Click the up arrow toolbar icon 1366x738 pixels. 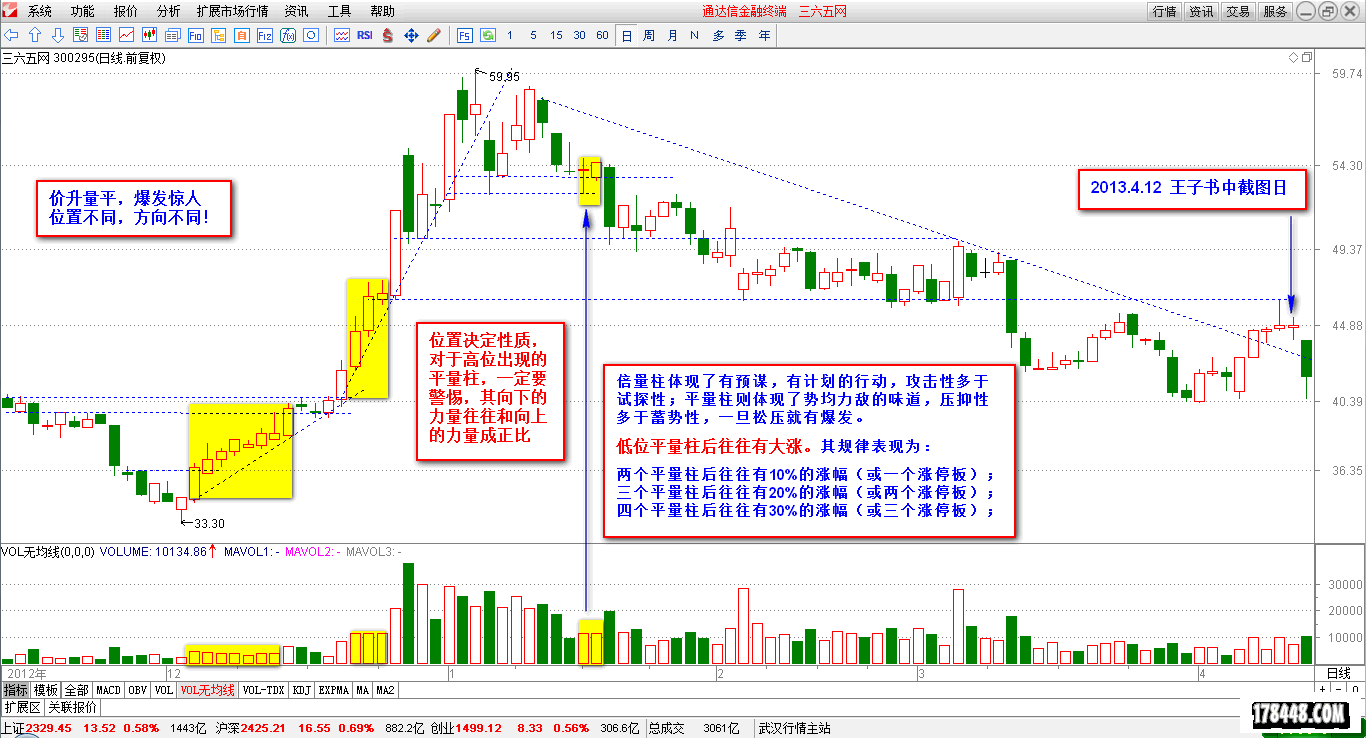[35, 35]
